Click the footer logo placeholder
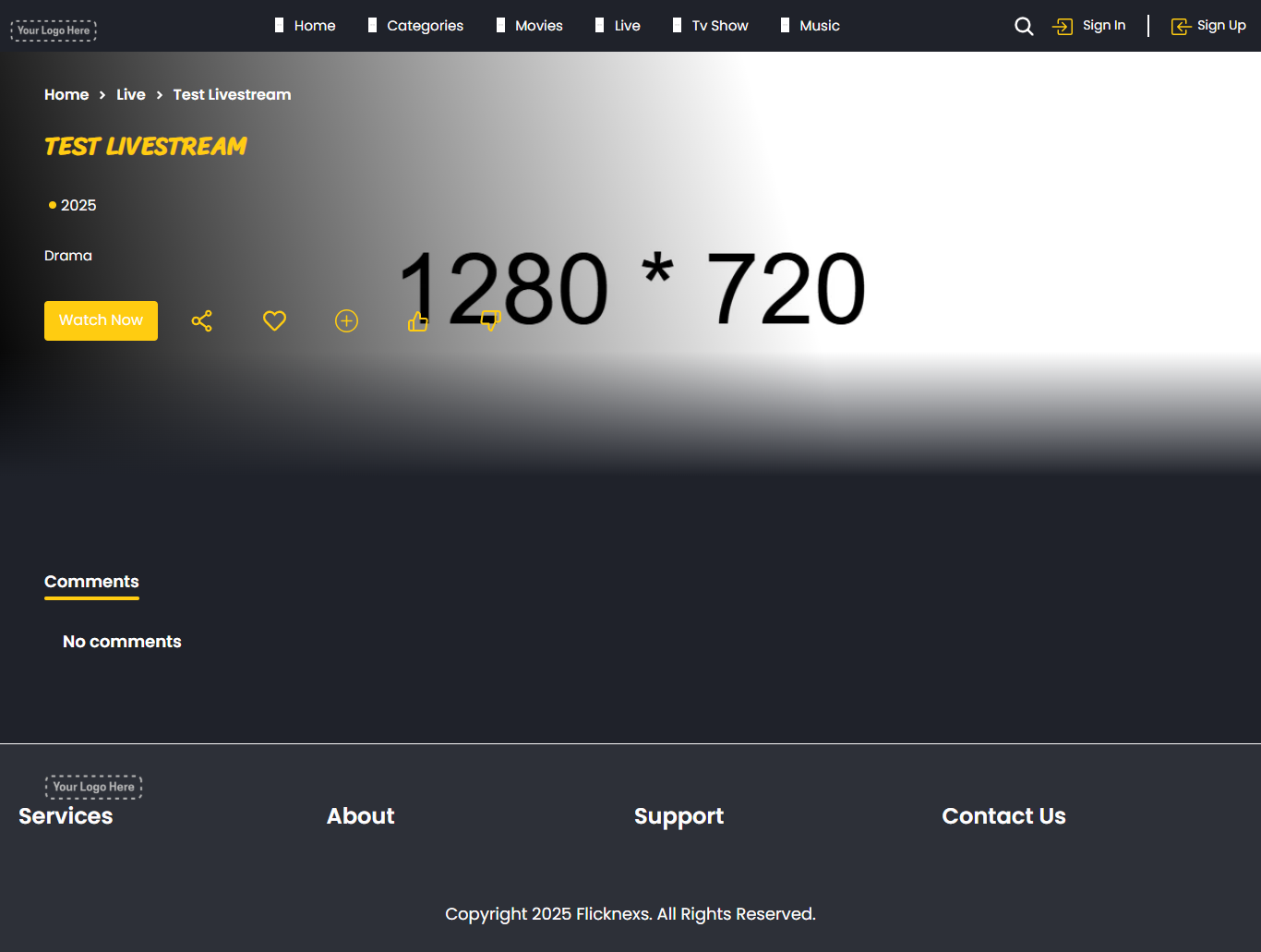 point(93,787)
